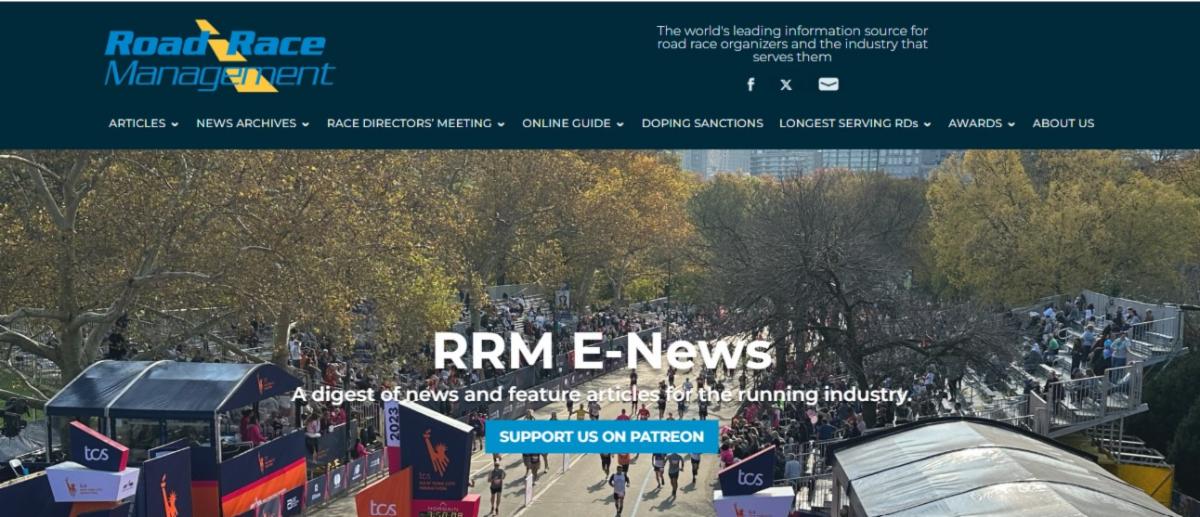Click the RRM E-News heading

click(602, 352)
